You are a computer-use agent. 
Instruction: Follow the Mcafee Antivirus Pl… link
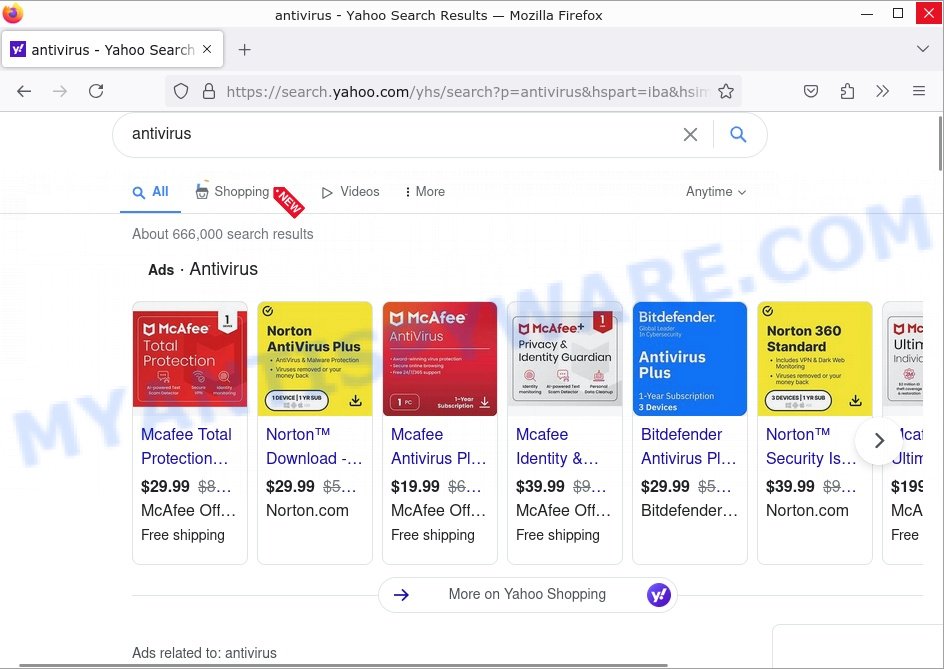pos(439,446)
